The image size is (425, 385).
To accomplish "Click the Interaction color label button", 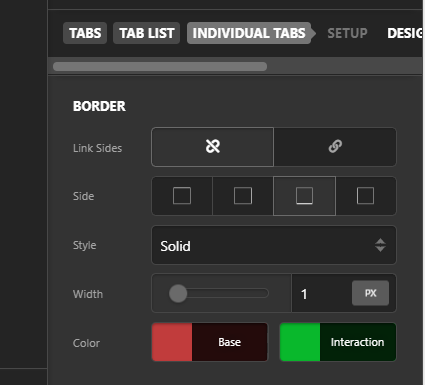I will [x=358, y=342].
